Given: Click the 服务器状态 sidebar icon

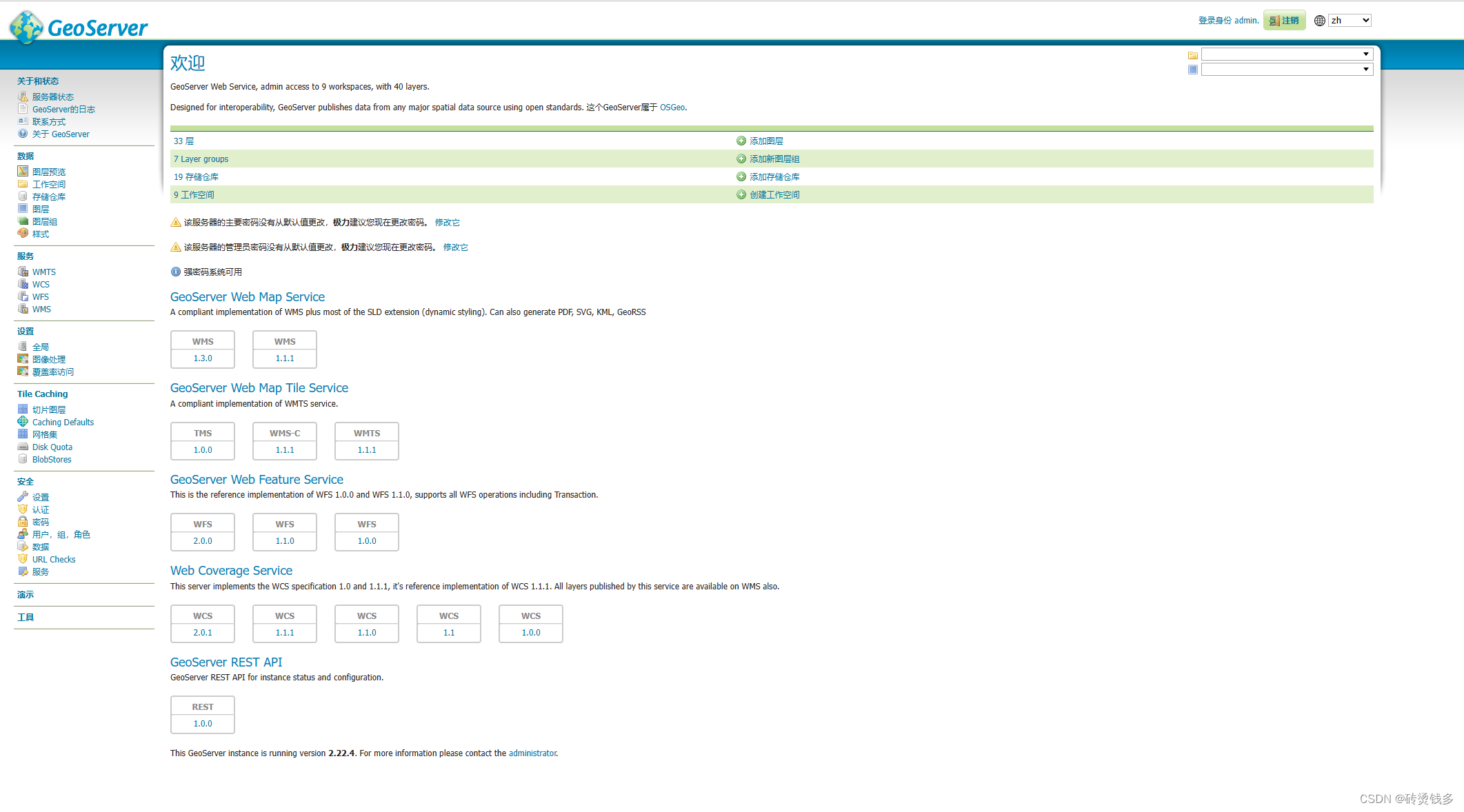Looking at the screenshot, I should coord(23,97).
